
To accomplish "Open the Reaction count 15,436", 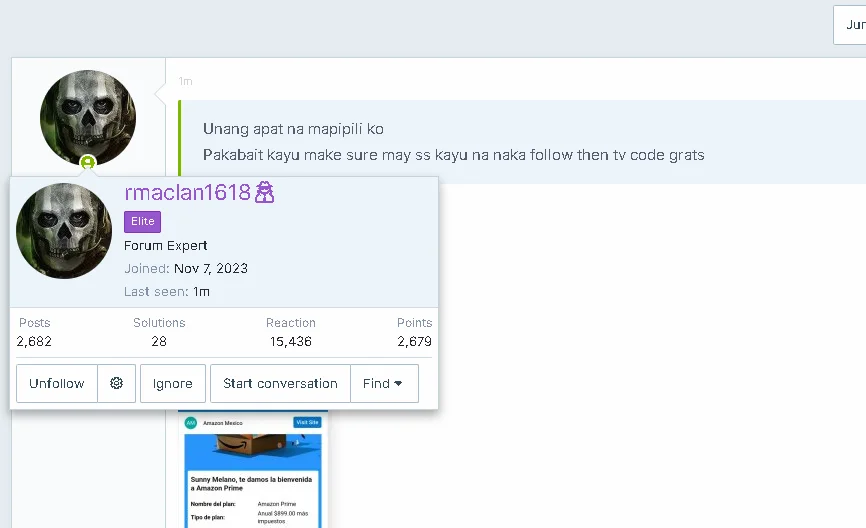I will tap(291, 341).
